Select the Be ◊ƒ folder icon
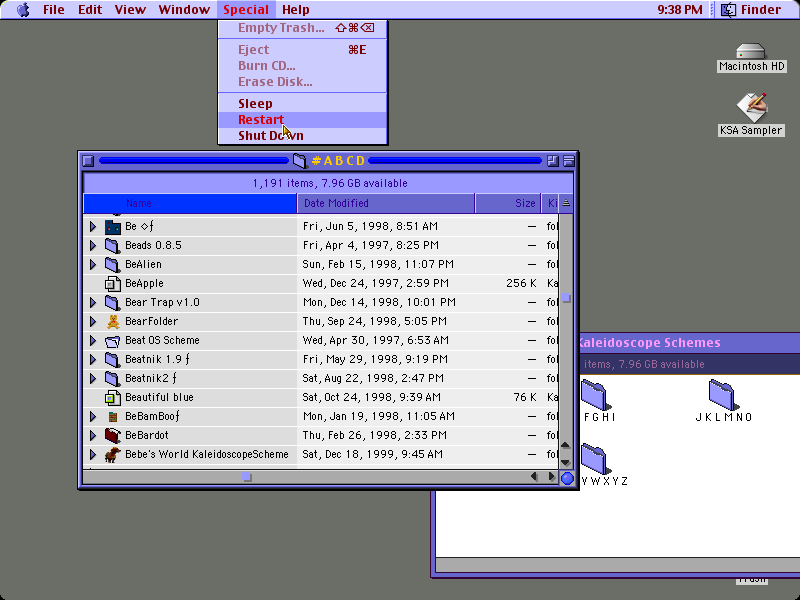Viewport: 800px width, 600px height. tap(113, 227)
